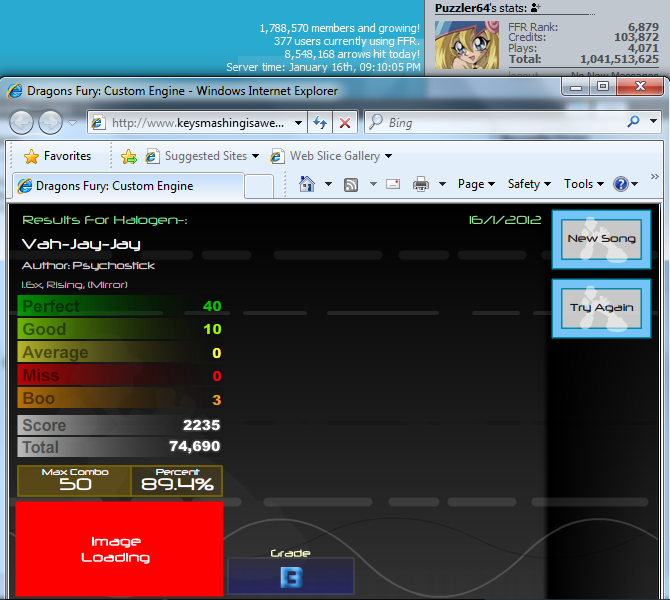Screen dimensions: 670x600
Task: Click the New Song button
Action: pos(601,239)
